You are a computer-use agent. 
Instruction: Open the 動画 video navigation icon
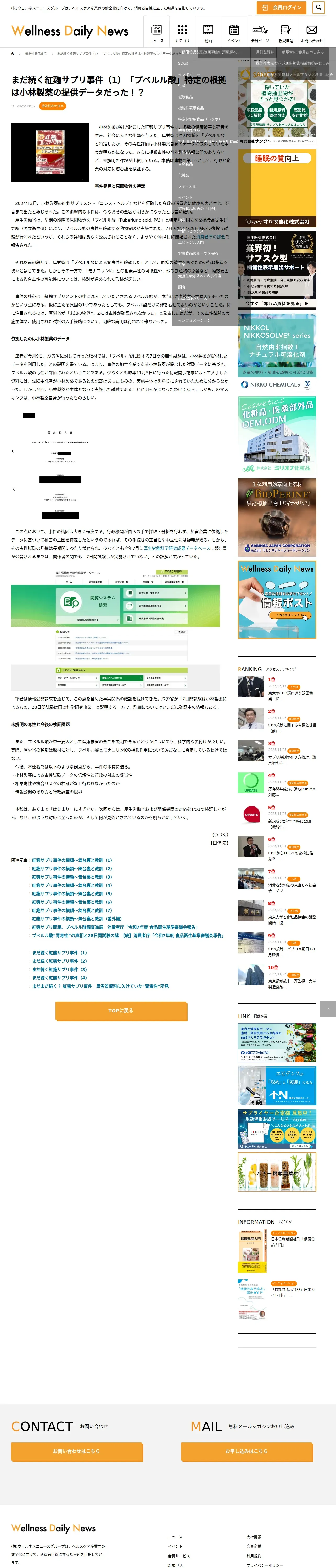(208, 33)
